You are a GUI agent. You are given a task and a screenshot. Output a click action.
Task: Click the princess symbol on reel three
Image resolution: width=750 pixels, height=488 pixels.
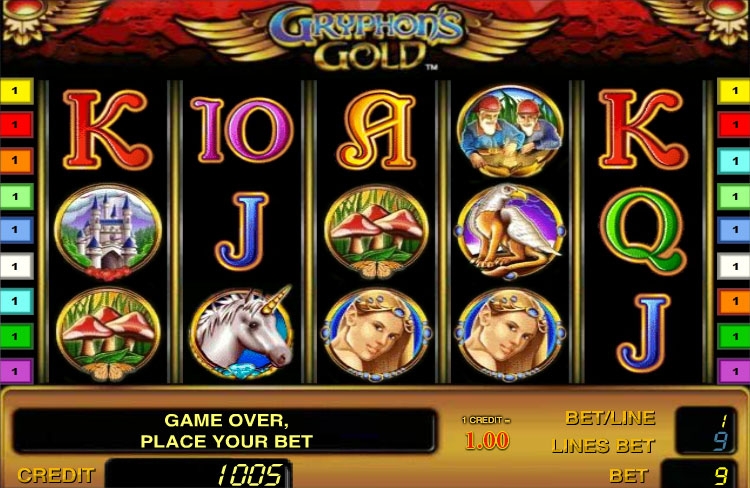point(377,335)
